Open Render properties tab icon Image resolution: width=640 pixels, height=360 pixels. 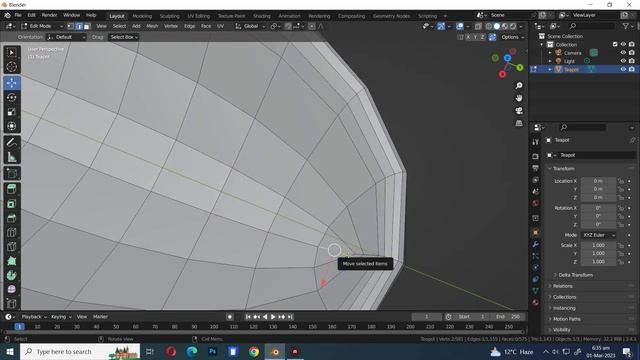pos(536,156)
